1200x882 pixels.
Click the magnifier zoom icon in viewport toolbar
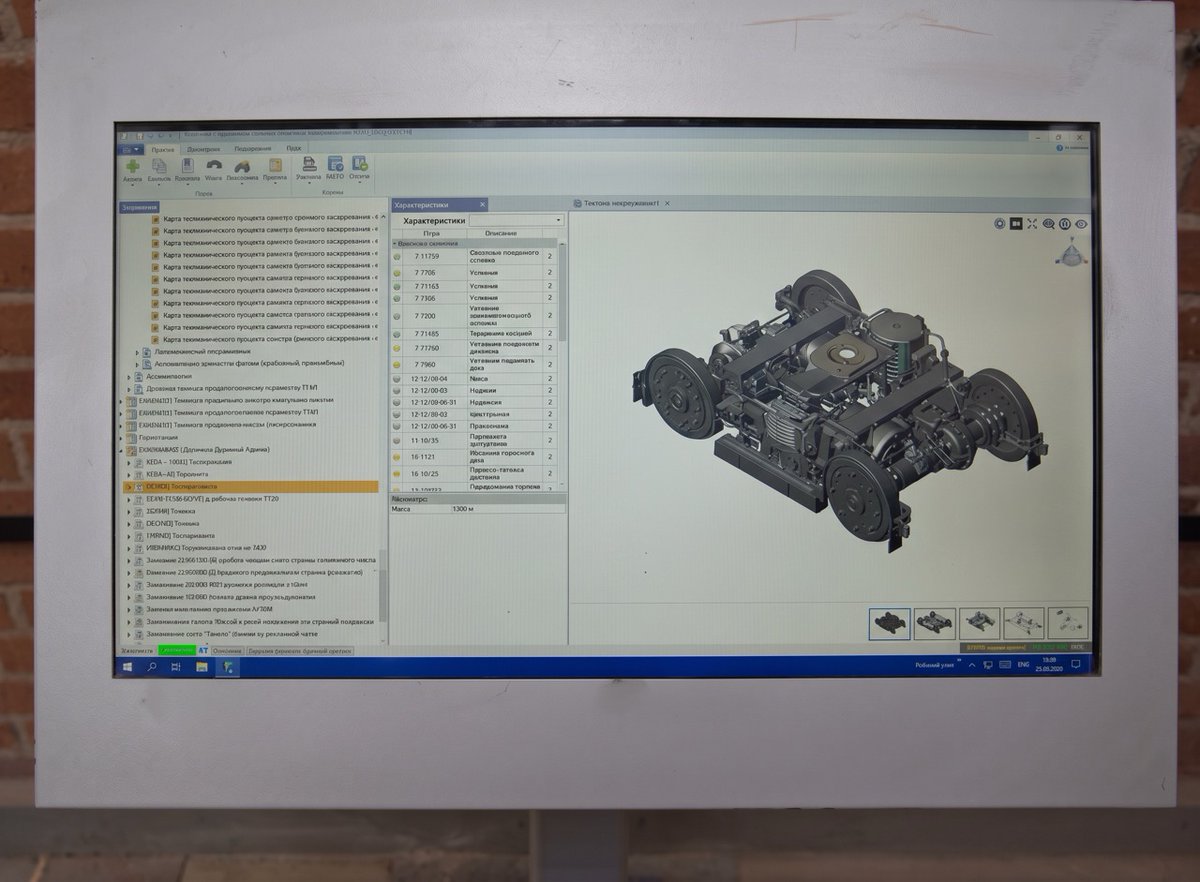click(1049, 224)
